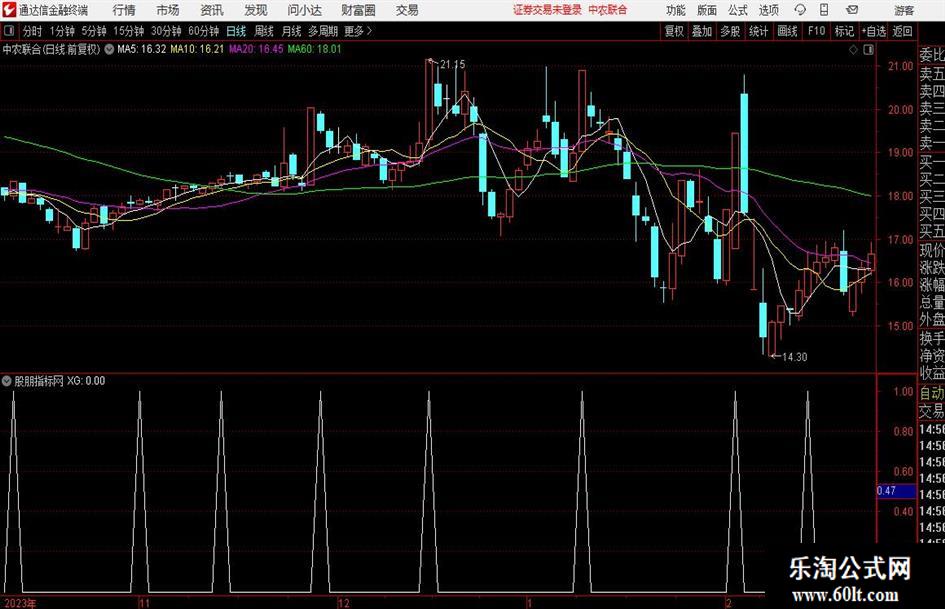
Task: Click the red 中农联合 stock name in title bar
Action: (608, 10)
